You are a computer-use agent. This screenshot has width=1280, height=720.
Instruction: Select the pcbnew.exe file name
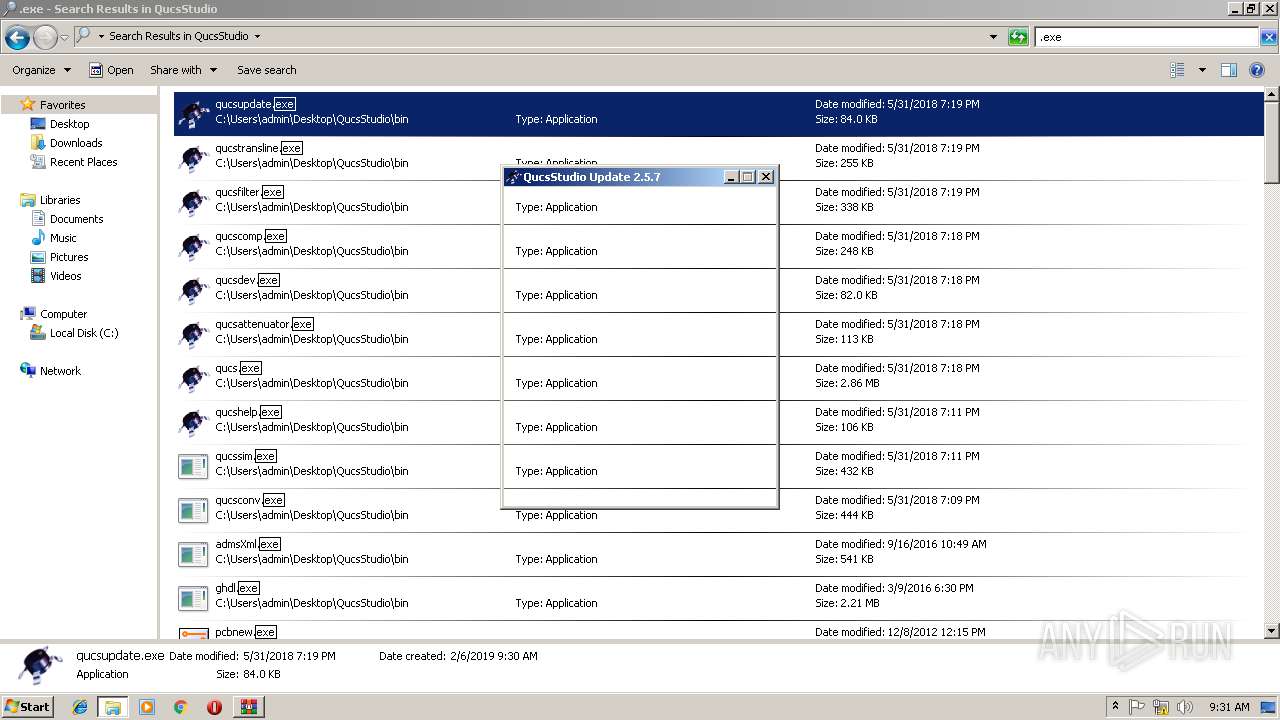click(x=245, y=632)
